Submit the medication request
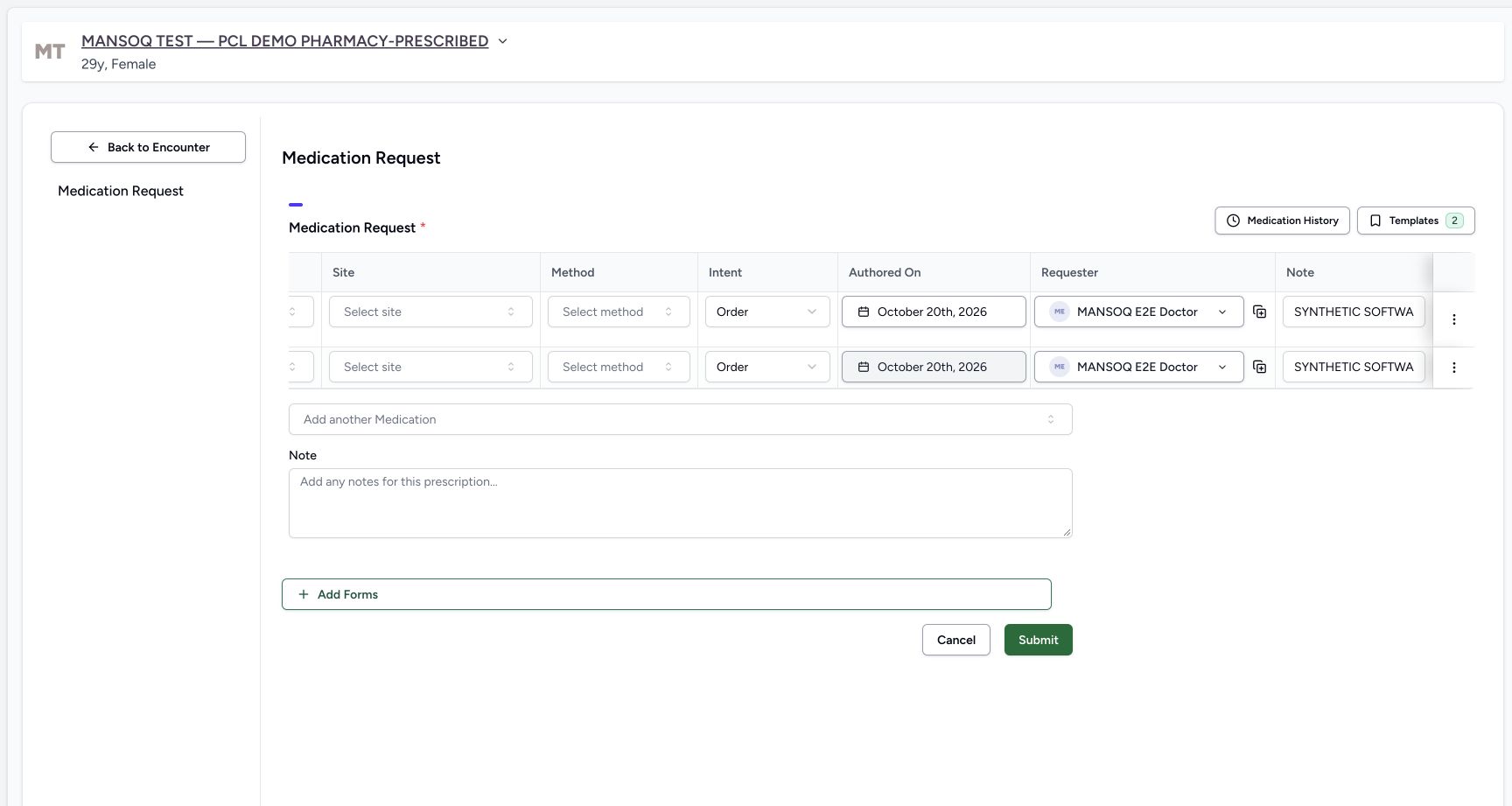This screenshot has width=1512, height=806. [x=1039, y=640]
